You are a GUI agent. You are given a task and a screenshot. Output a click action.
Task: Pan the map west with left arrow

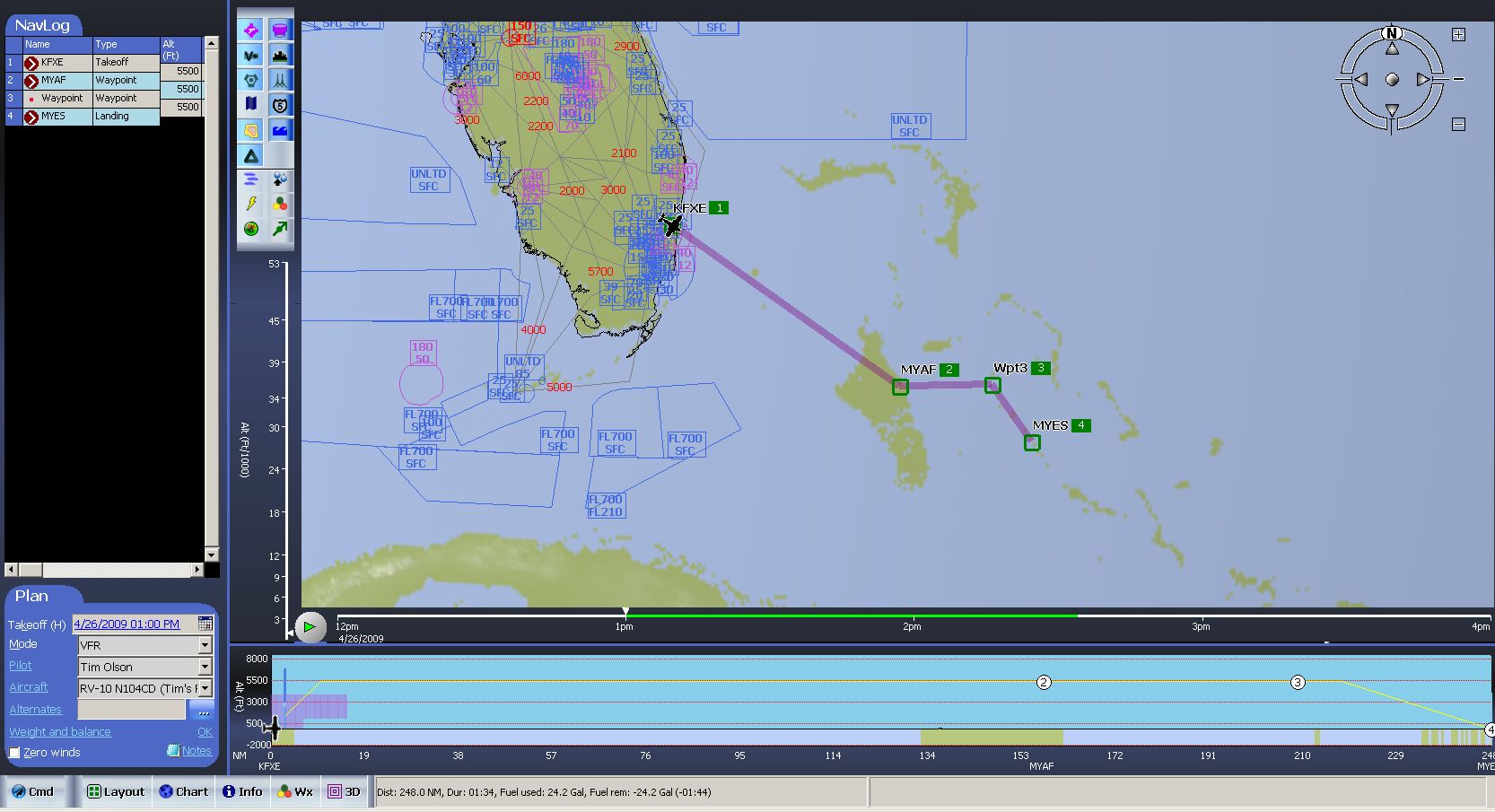(1360, 80)
